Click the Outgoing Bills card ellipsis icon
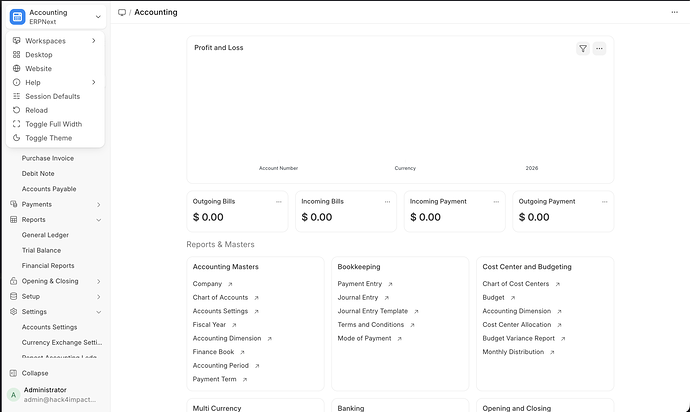This screenshot has width=690, height=412. tap(279, 201)
